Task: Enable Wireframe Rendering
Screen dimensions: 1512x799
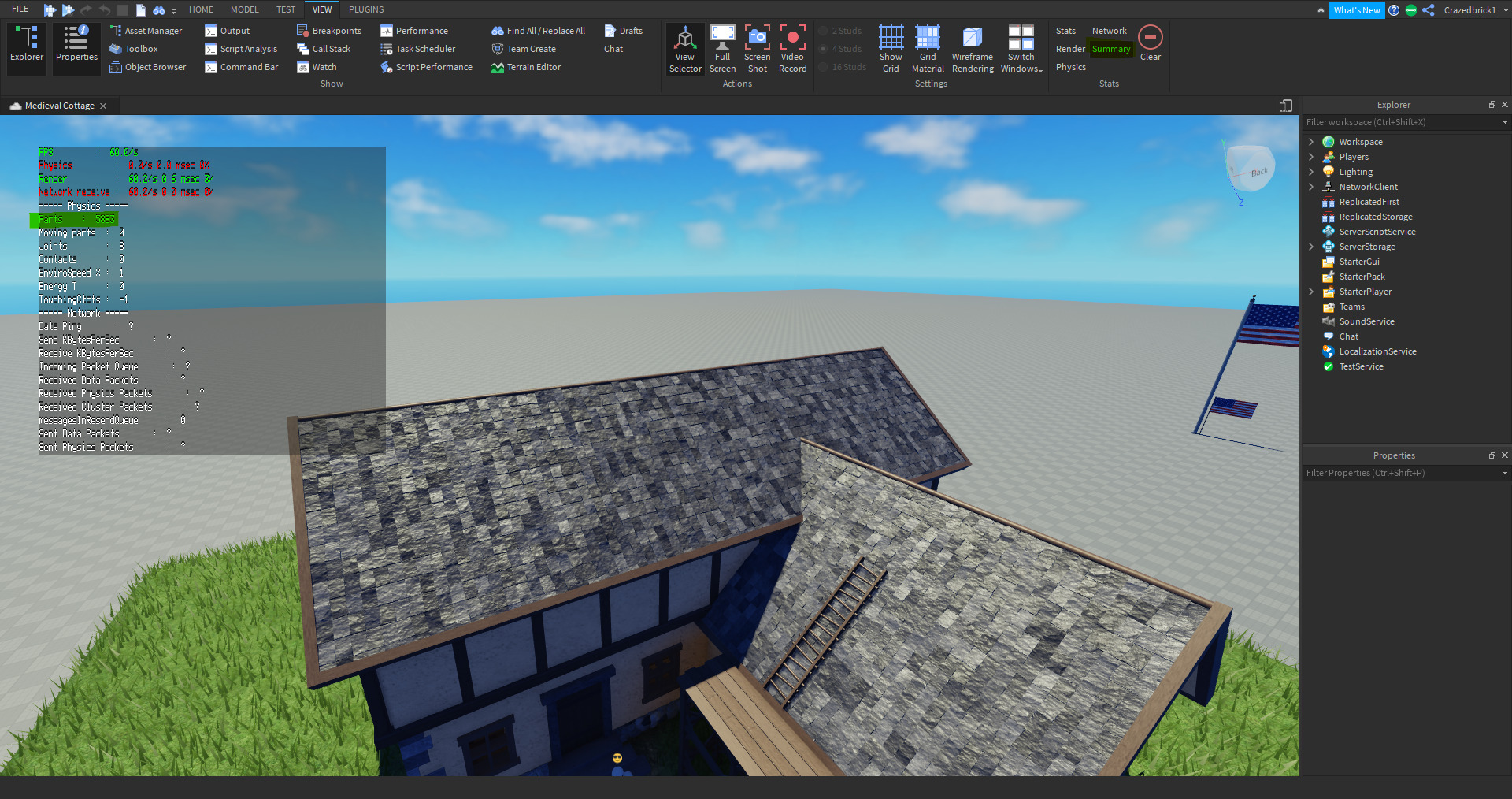Action: coord(972,47)
